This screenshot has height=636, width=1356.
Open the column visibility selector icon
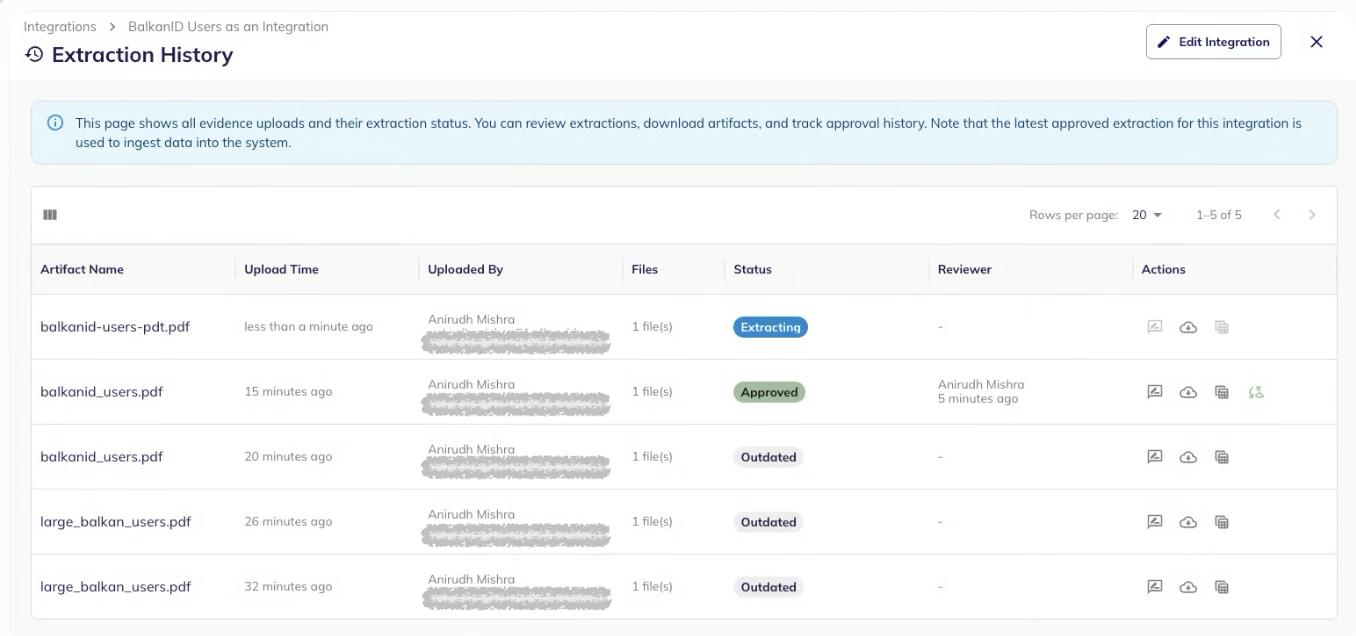pyautogui.click(x=50, y=215)
